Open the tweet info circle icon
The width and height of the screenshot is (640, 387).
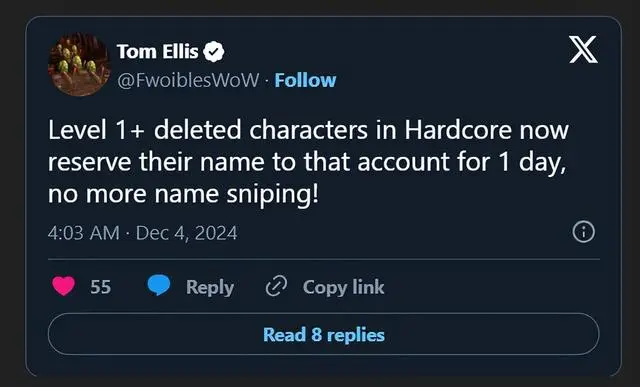[x=584, y=232]
